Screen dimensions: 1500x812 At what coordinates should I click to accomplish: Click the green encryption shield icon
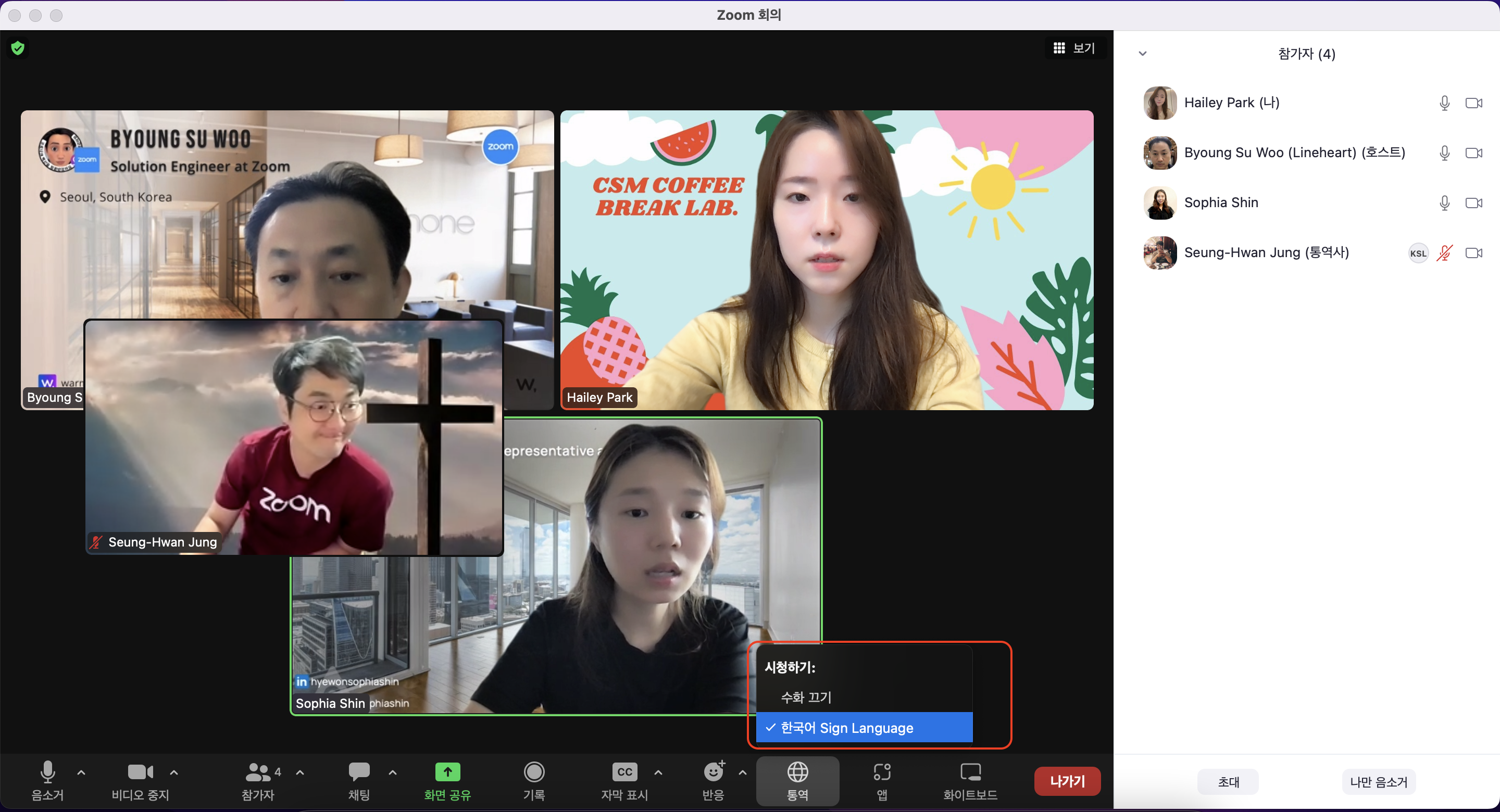[18, 48]
